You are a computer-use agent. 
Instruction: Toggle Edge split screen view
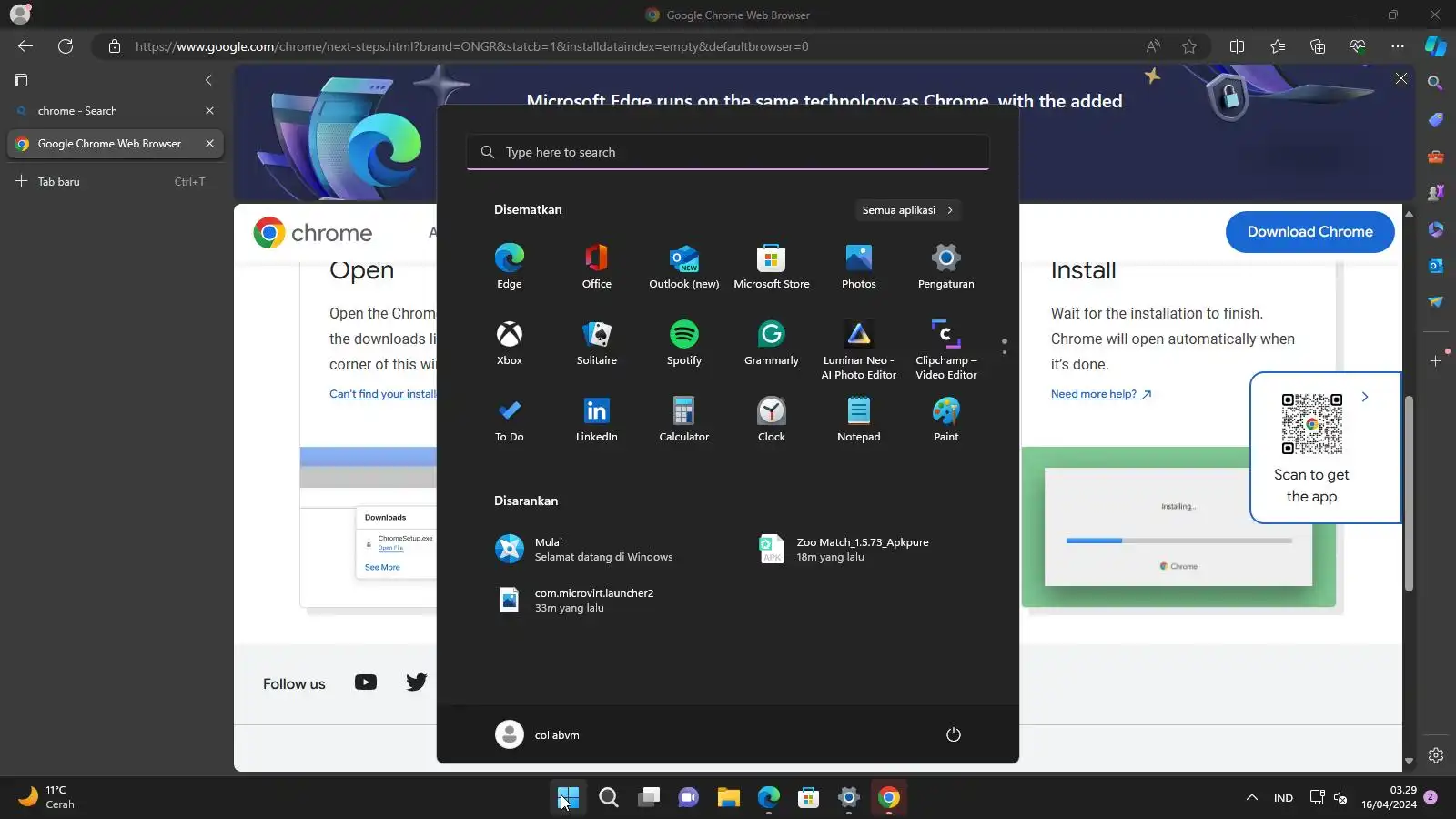(1237, 46)
